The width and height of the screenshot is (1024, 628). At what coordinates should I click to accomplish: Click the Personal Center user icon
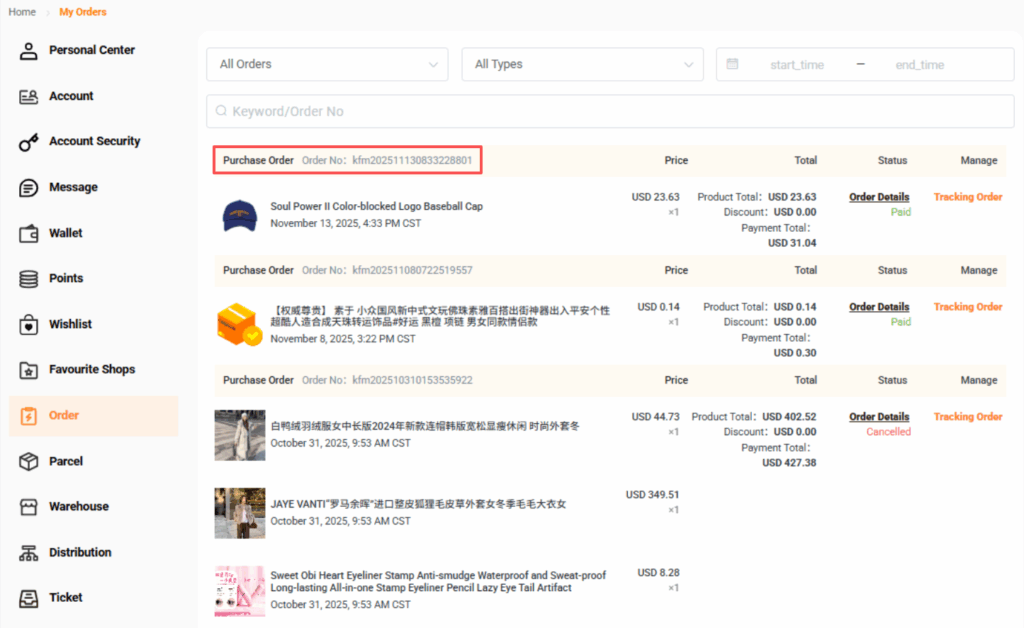[30, 51]
